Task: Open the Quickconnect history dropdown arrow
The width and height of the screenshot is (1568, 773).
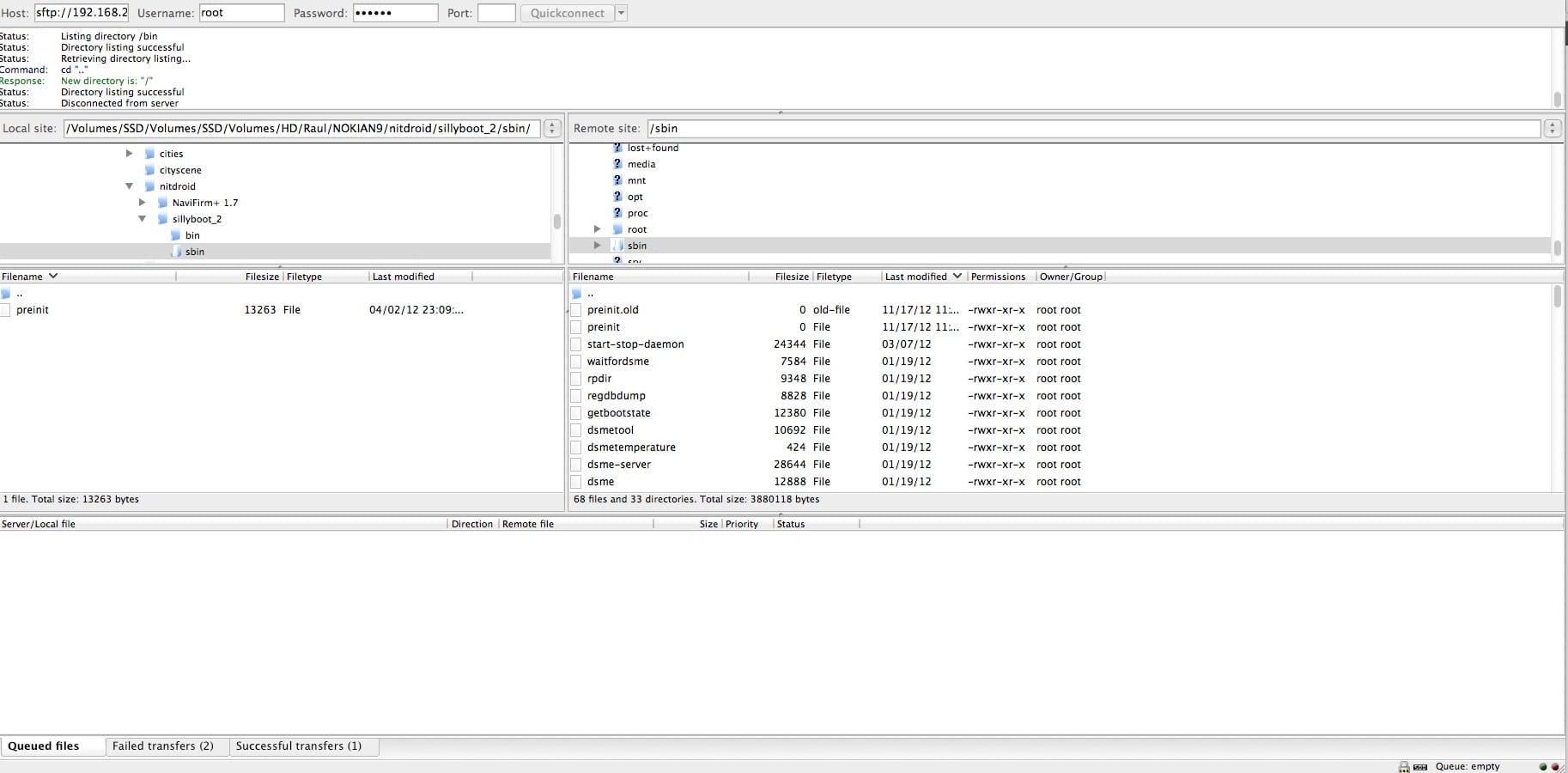Action: click(622, 13)
